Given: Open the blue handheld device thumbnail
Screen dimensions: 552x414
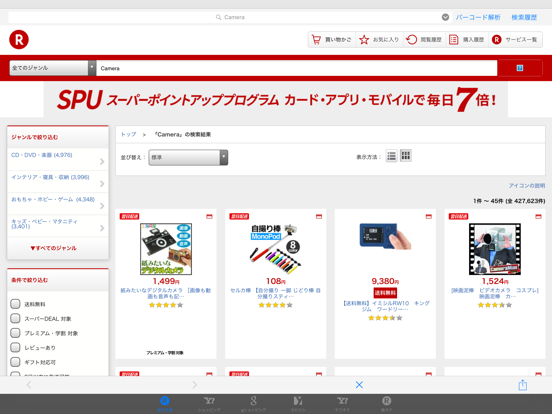Looking at the screenshot, I should (385, 236).
